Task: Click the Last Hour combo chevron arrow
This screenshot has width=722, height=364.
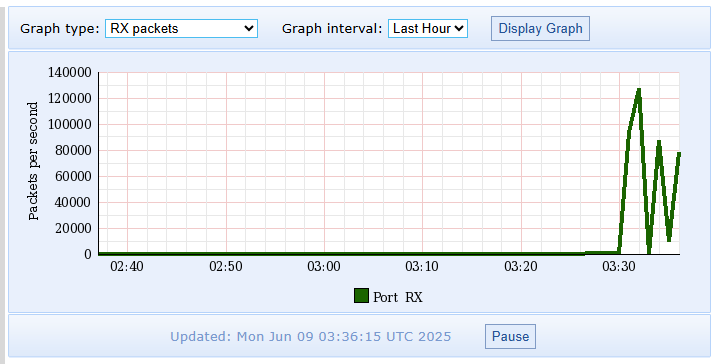Action: (x=459, y=29)
